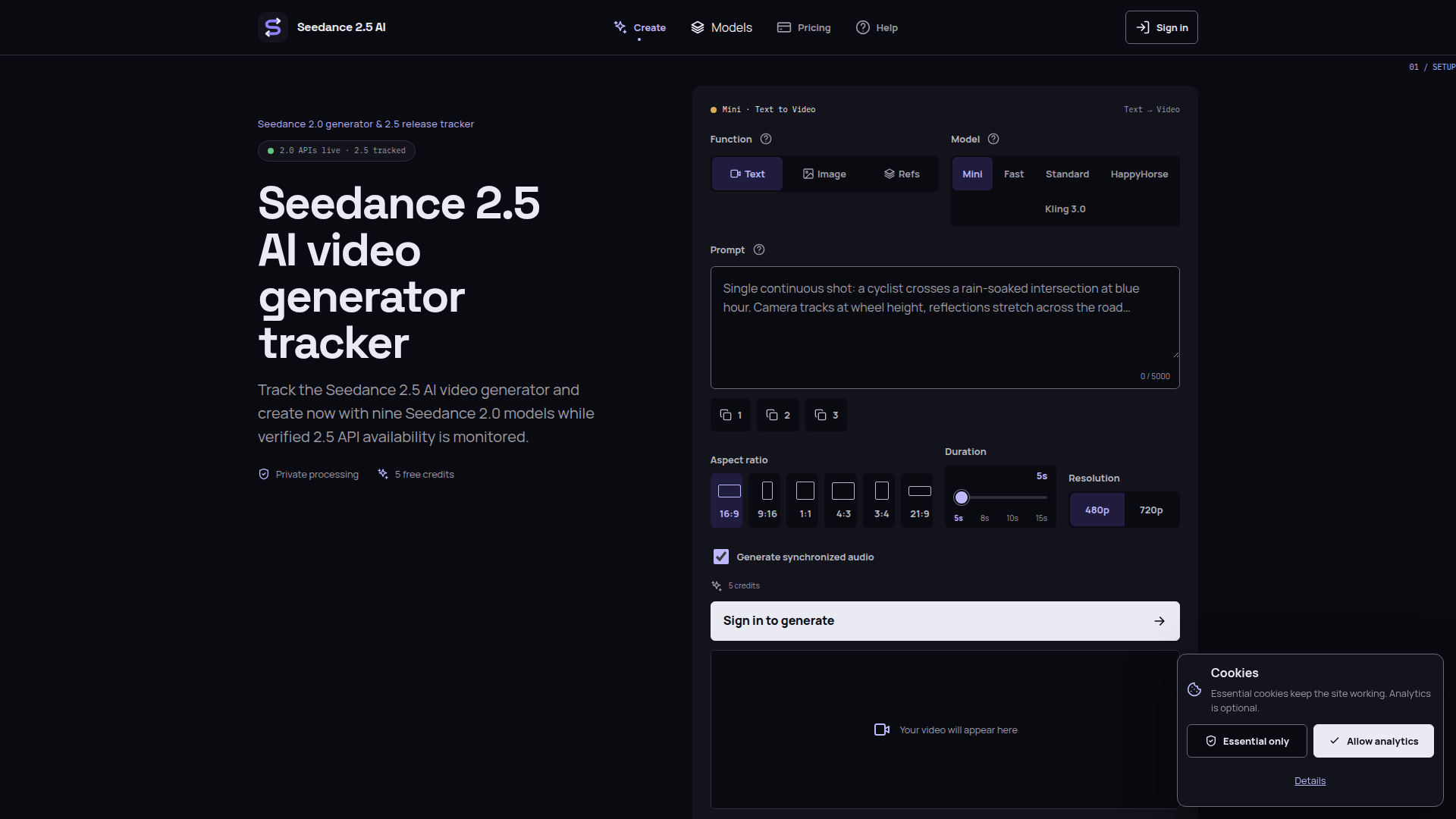
Task: Click the 'Text → Video' label
Action: pyautogui.click(x=1151, y=109)
